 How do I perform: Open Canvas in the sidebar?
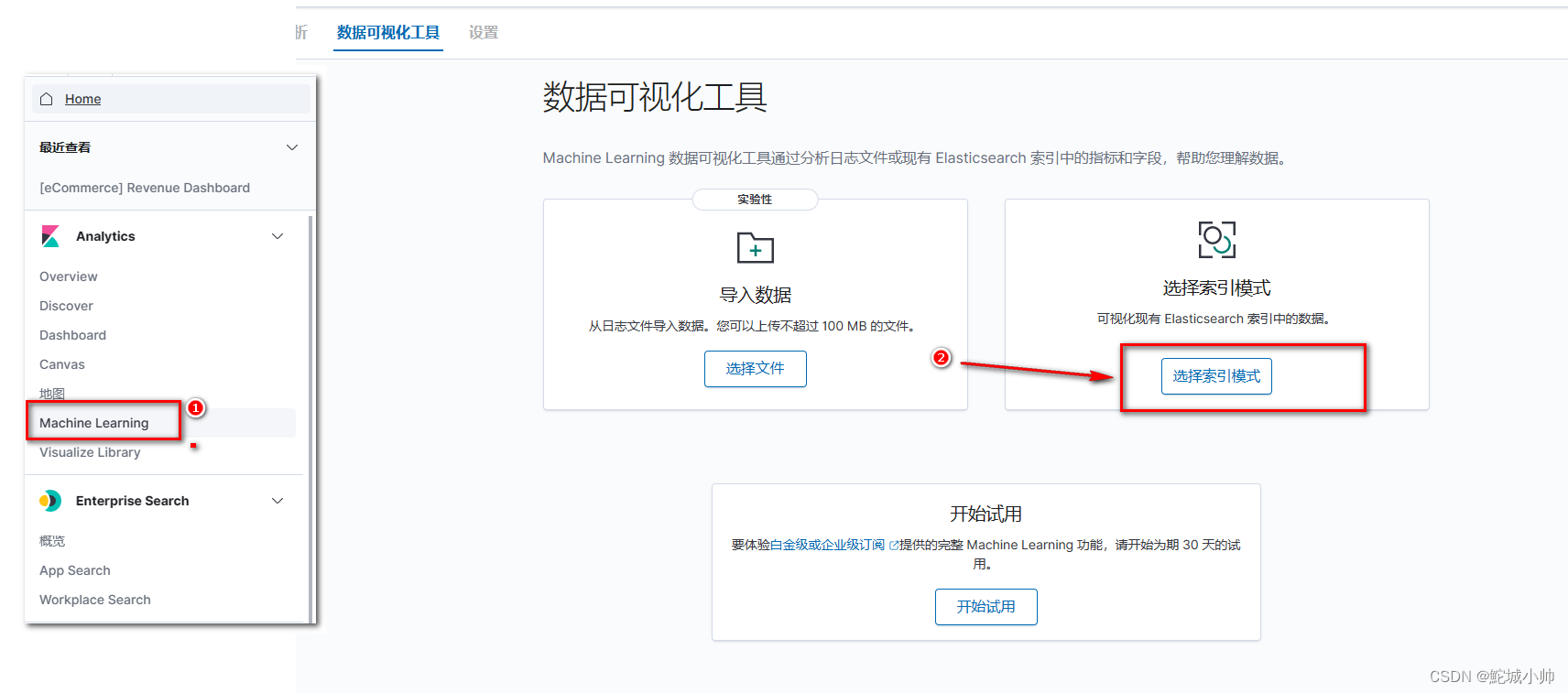[x=62, y=364]
